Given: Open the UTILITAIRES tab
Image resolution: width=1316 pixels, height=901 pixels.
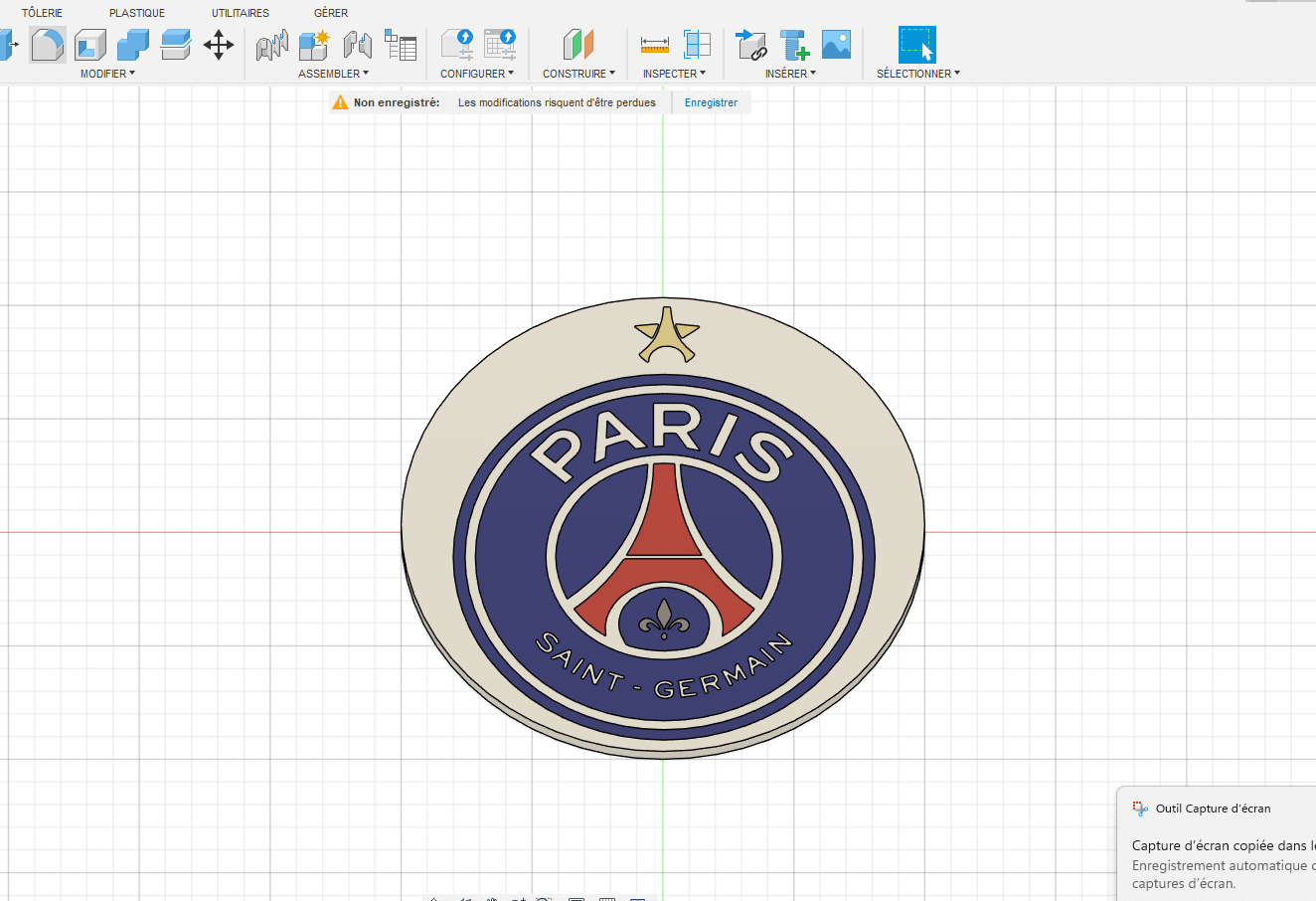Looking at the screenshot, I should (x=241, y=13).
